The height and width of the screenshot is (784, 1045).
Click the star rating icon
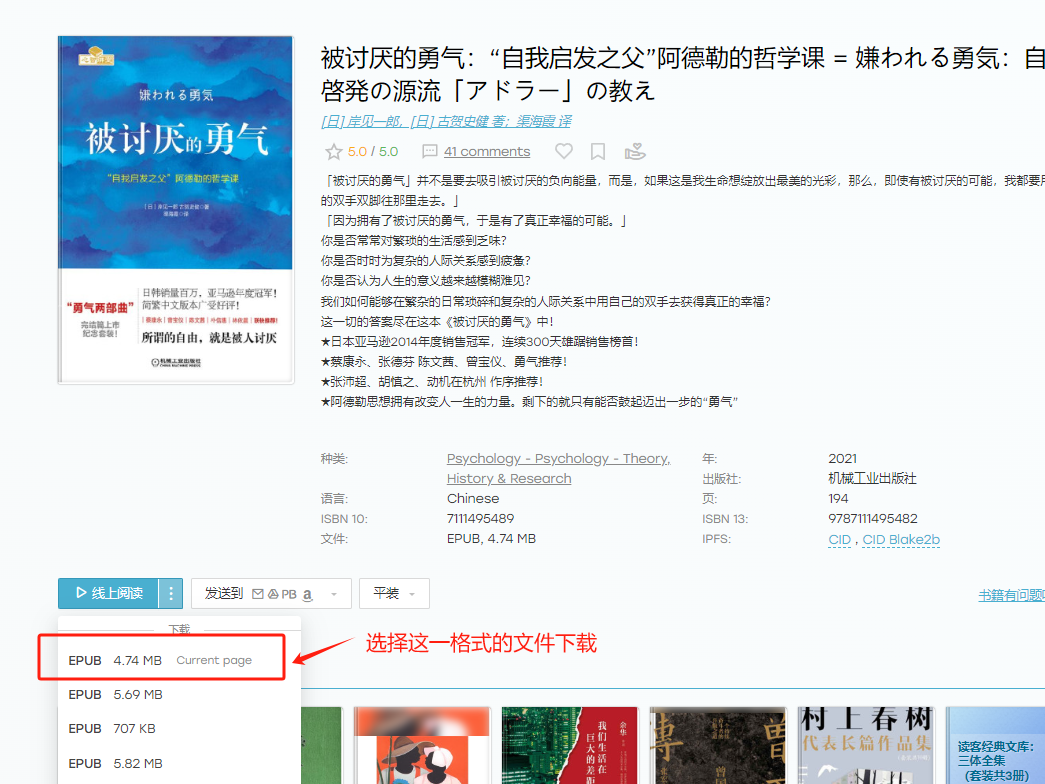(x=333, y=152)
